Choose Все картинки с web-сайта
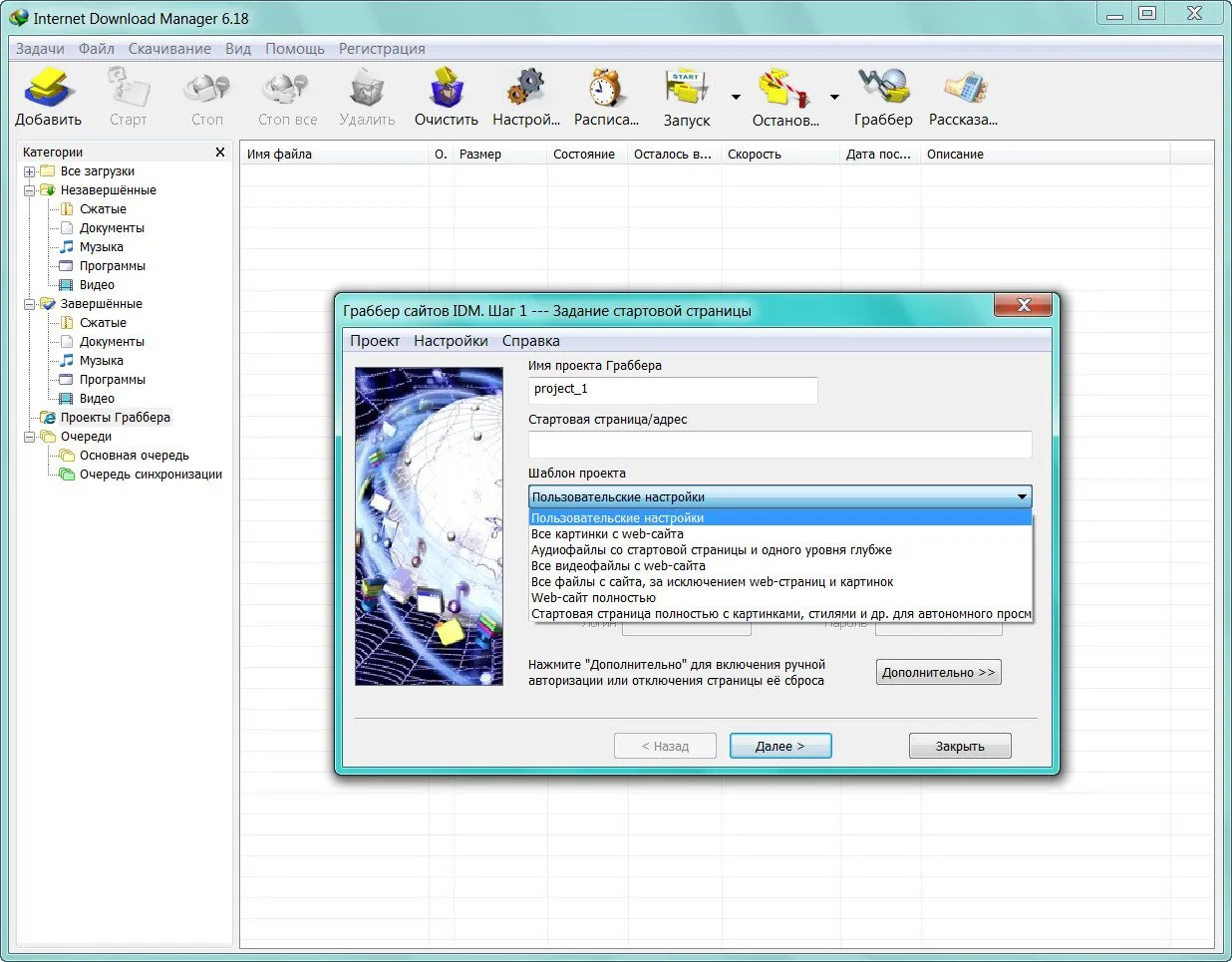The image size is (1232, 962). [x=780, y=534]
